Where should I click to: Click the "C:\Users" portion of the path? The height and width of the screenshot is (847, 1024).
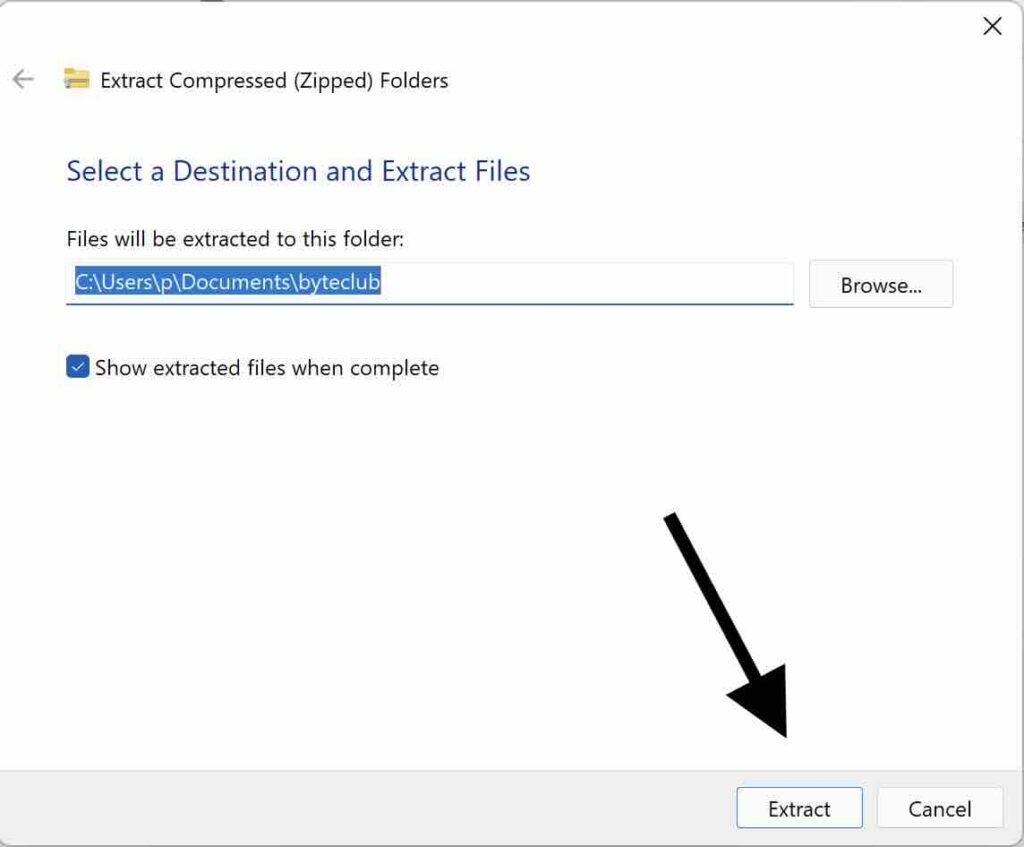click(x=108, y=283)
